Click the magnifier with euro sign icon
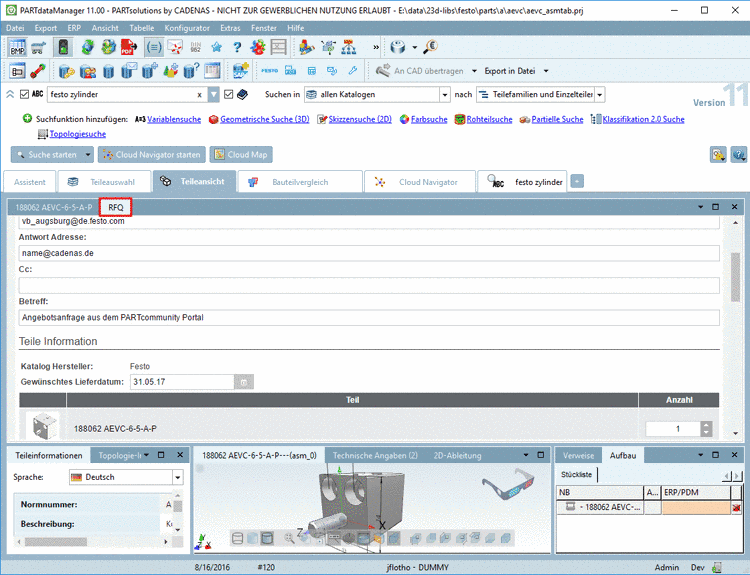This screenshot has width=750, height=575. [430, 47]
